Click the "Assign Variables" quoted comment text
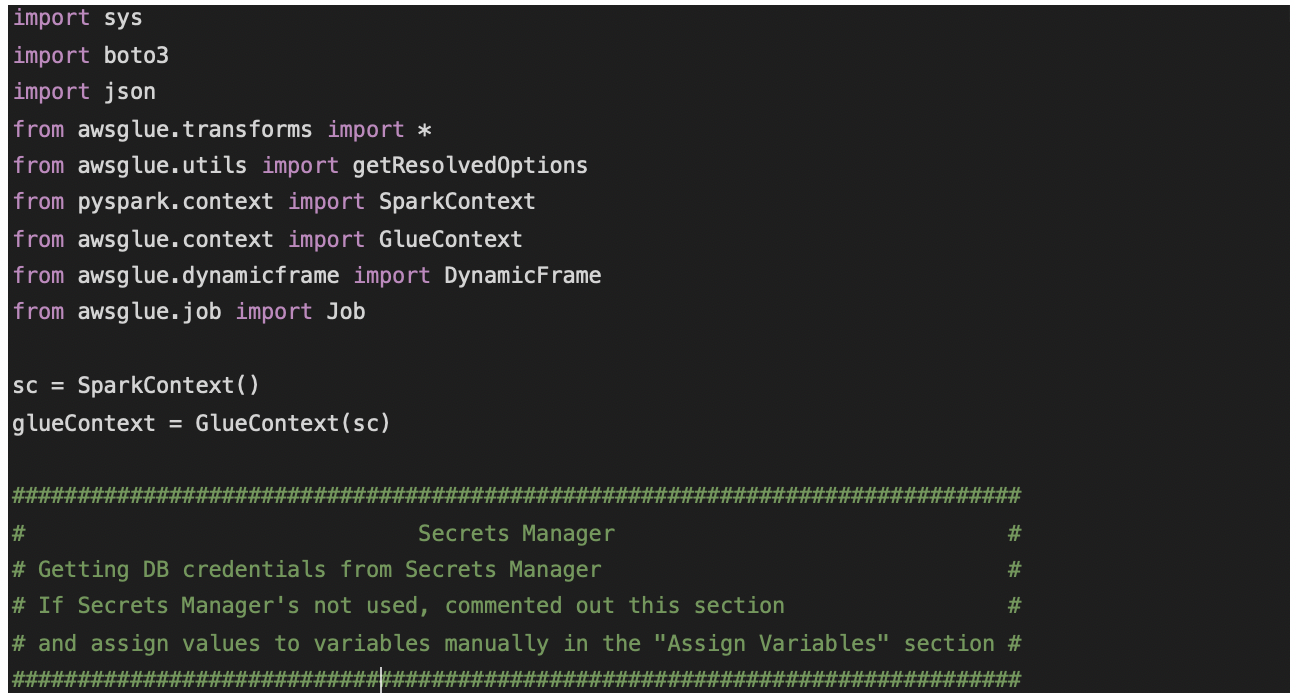Image resolution: width=1296 pixels, height=700 pixels. (771, 643)
